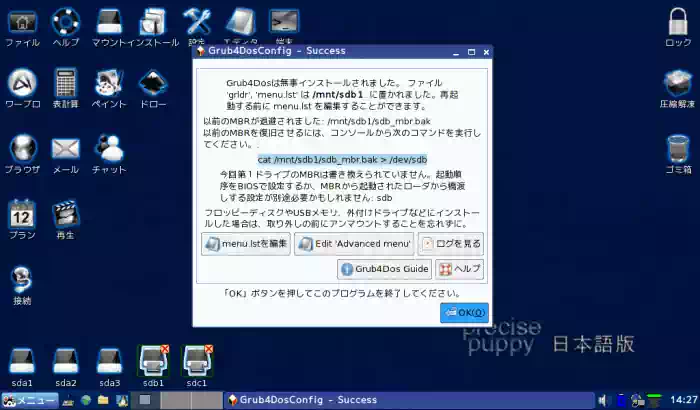Open the インストール desktop icon

click(153, 22)
